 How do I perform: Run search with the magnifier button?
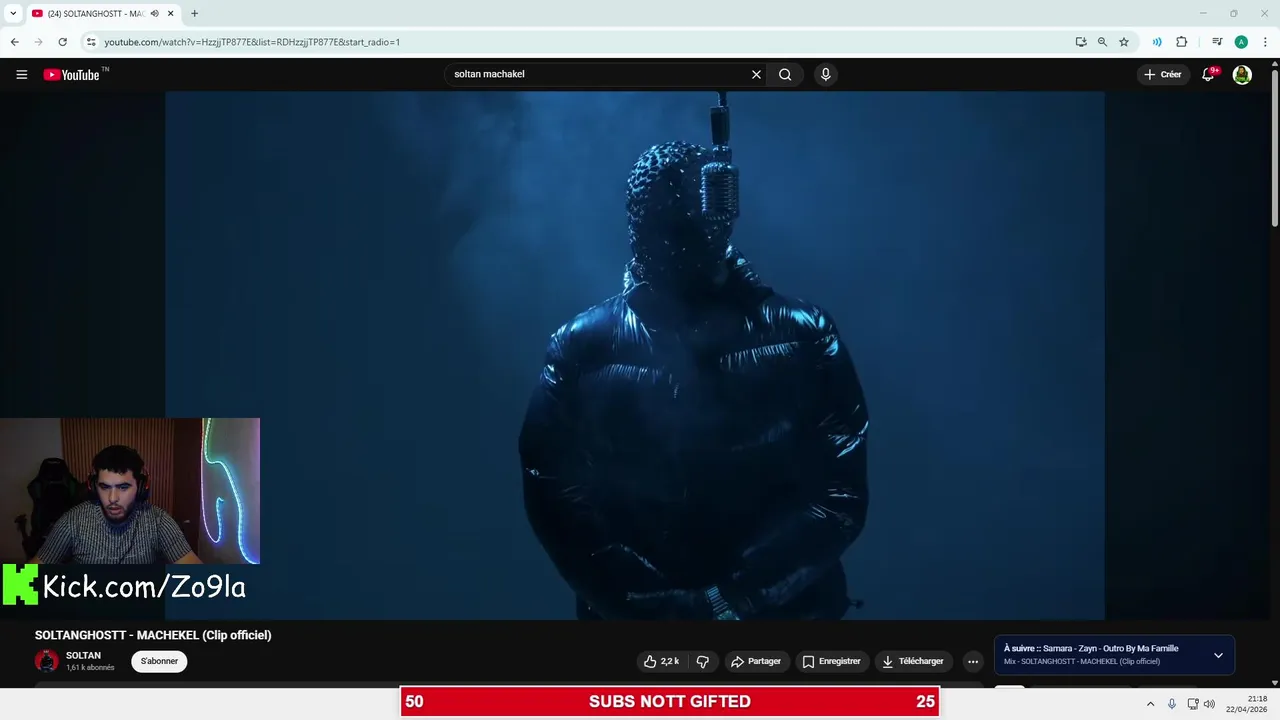(785, 74)
